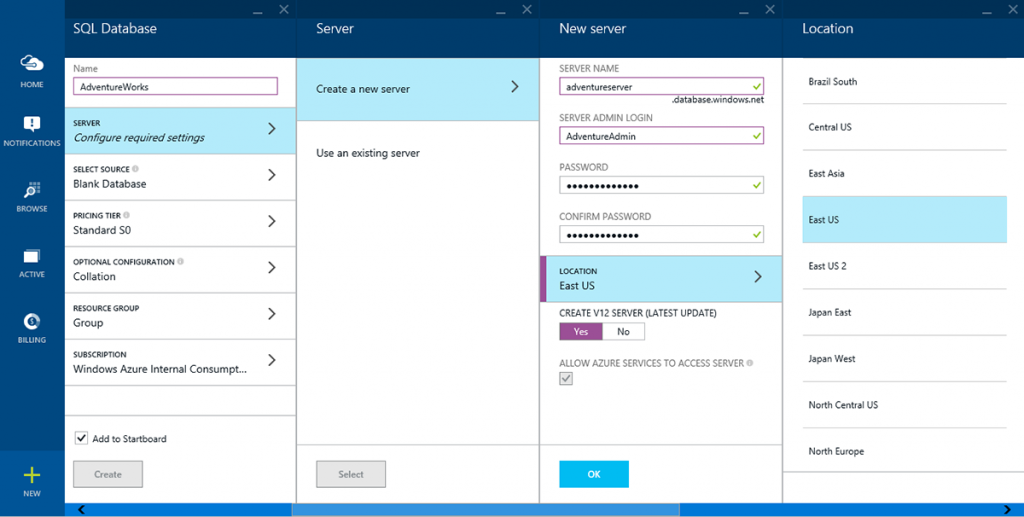This screenshot has height=517, width=1024.
Task: Expand the Pricing Tier Standard S0 row
Action: coord(180,223)
